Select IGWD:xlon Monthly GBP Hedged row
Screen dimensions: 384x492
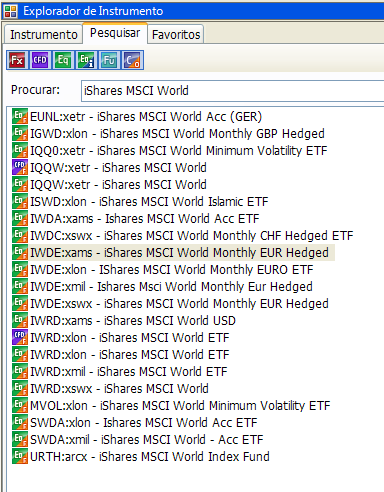point(177,134)
